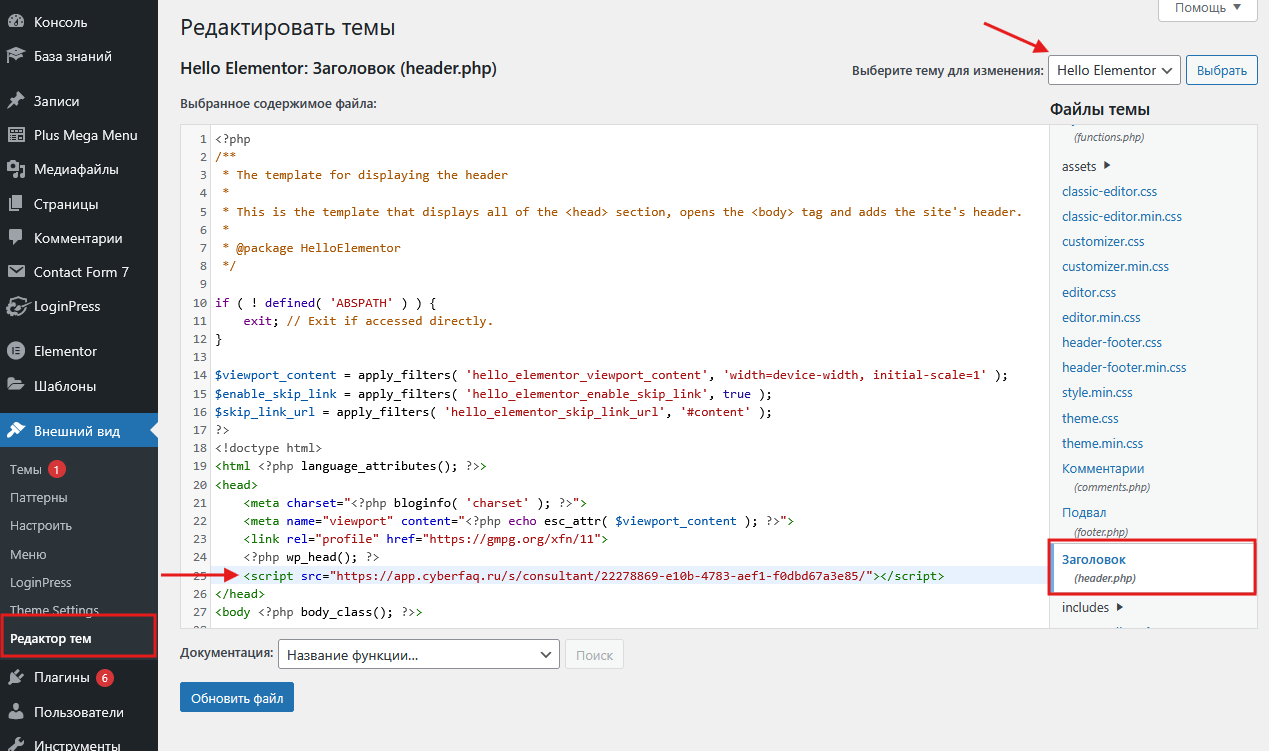Click the Шаблоны folder icon

click(15, 385)
